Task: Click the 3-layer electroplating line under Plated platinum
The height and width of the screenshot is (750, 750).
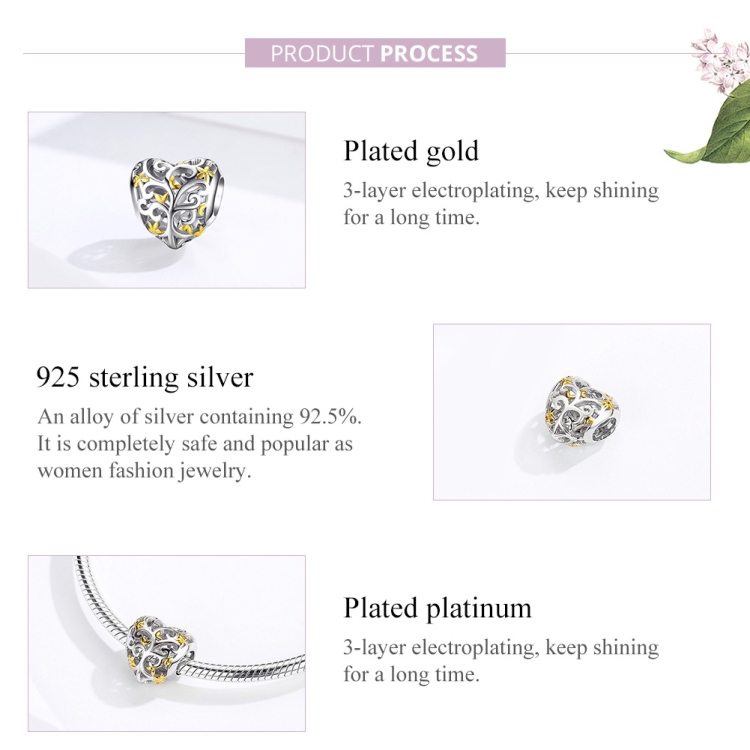Action: pos(501,647)
